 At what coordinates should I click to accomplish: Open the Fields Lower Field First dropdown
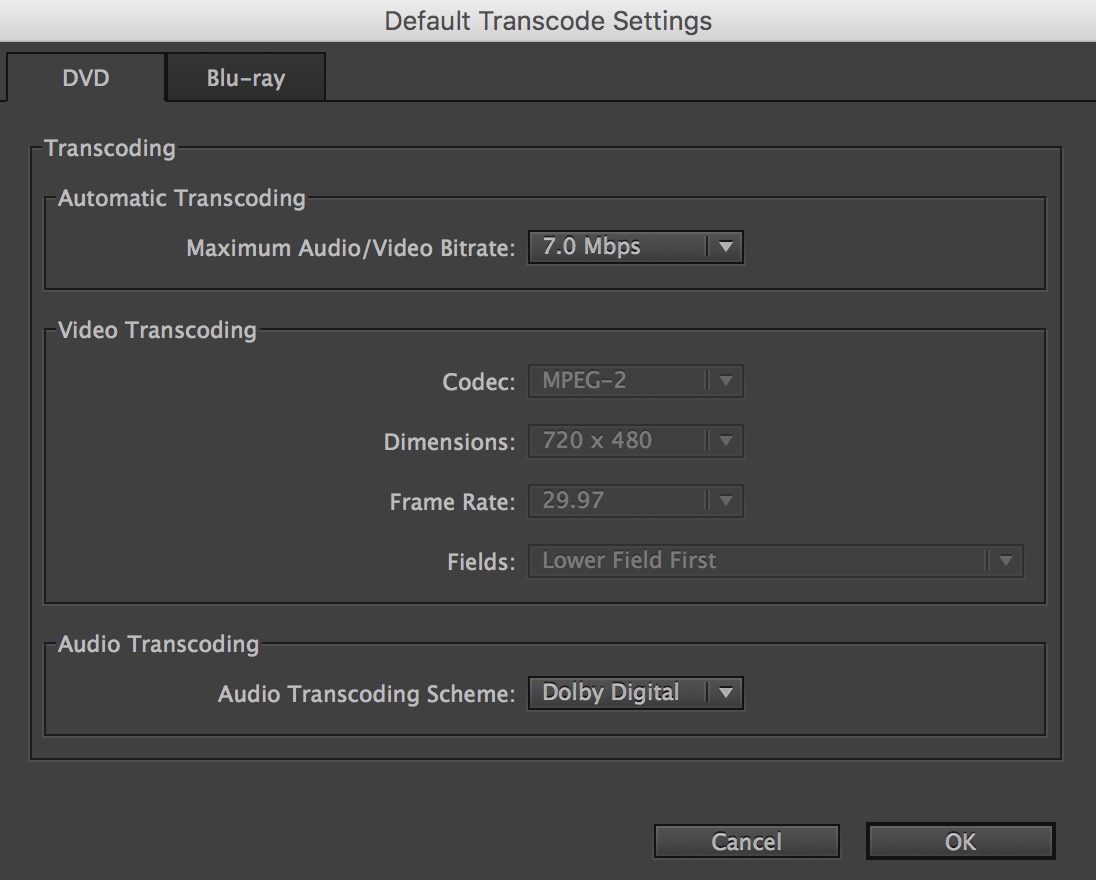point(775,561)
